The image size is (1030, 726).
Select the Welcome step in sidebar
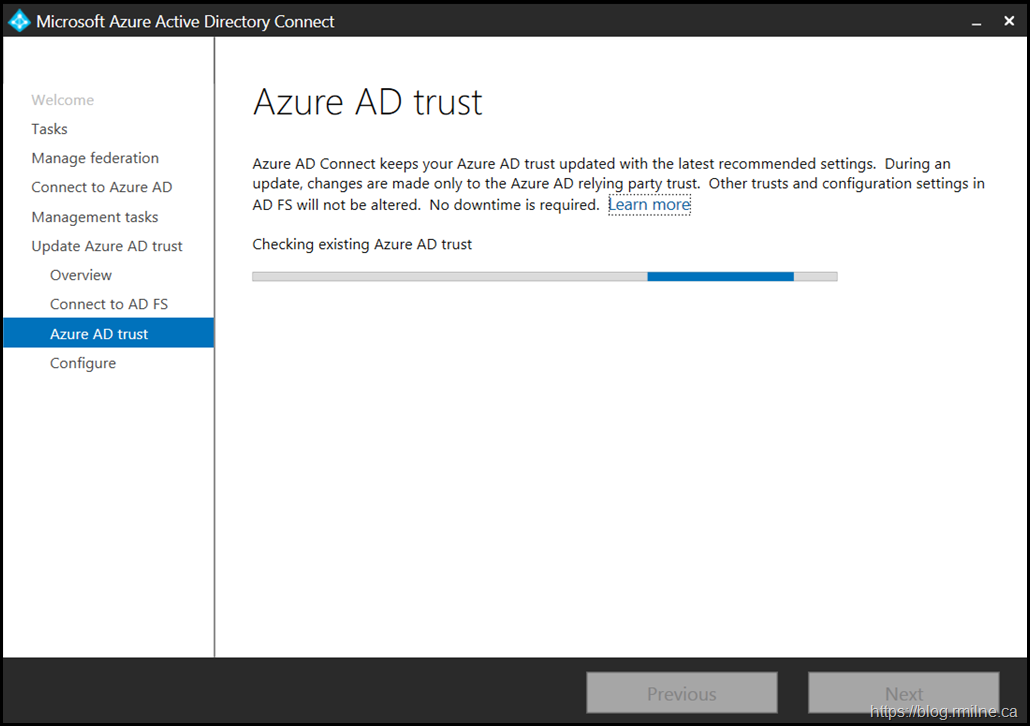(62, 100)
